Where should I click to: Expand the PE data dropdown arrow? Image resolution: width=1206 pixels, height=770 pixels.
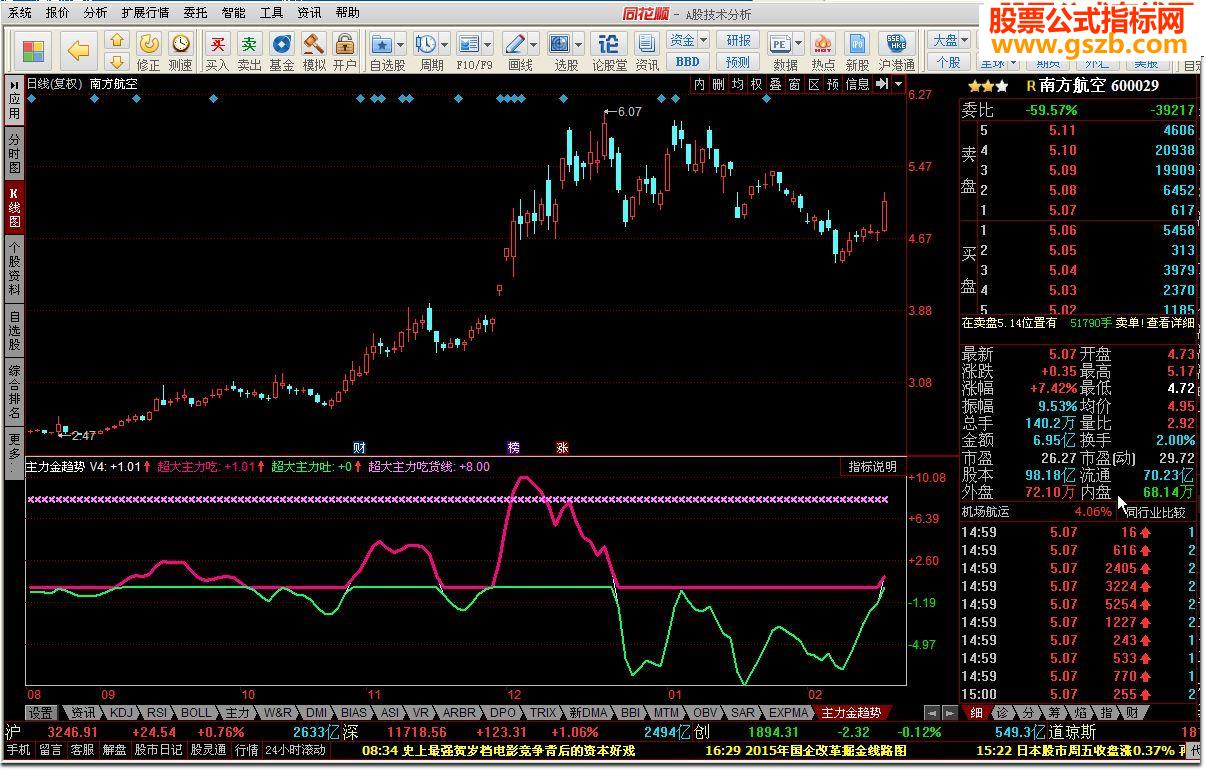point(798,45)
